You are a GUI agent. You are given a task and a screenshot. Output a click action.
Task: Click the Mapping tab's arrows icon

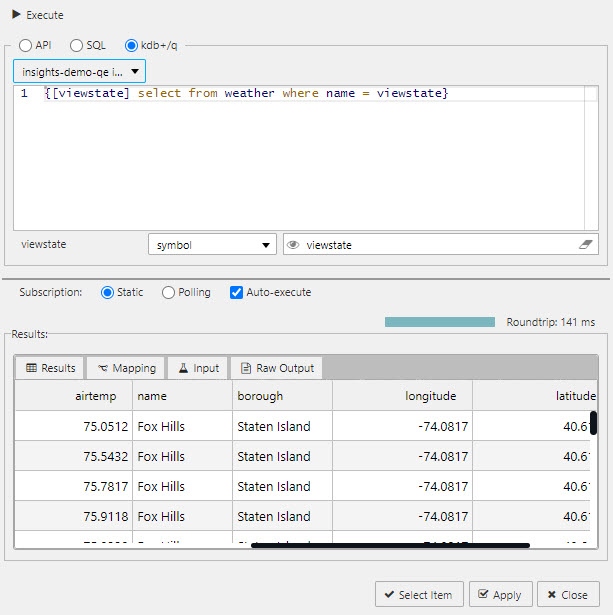[x=102, y=368]
